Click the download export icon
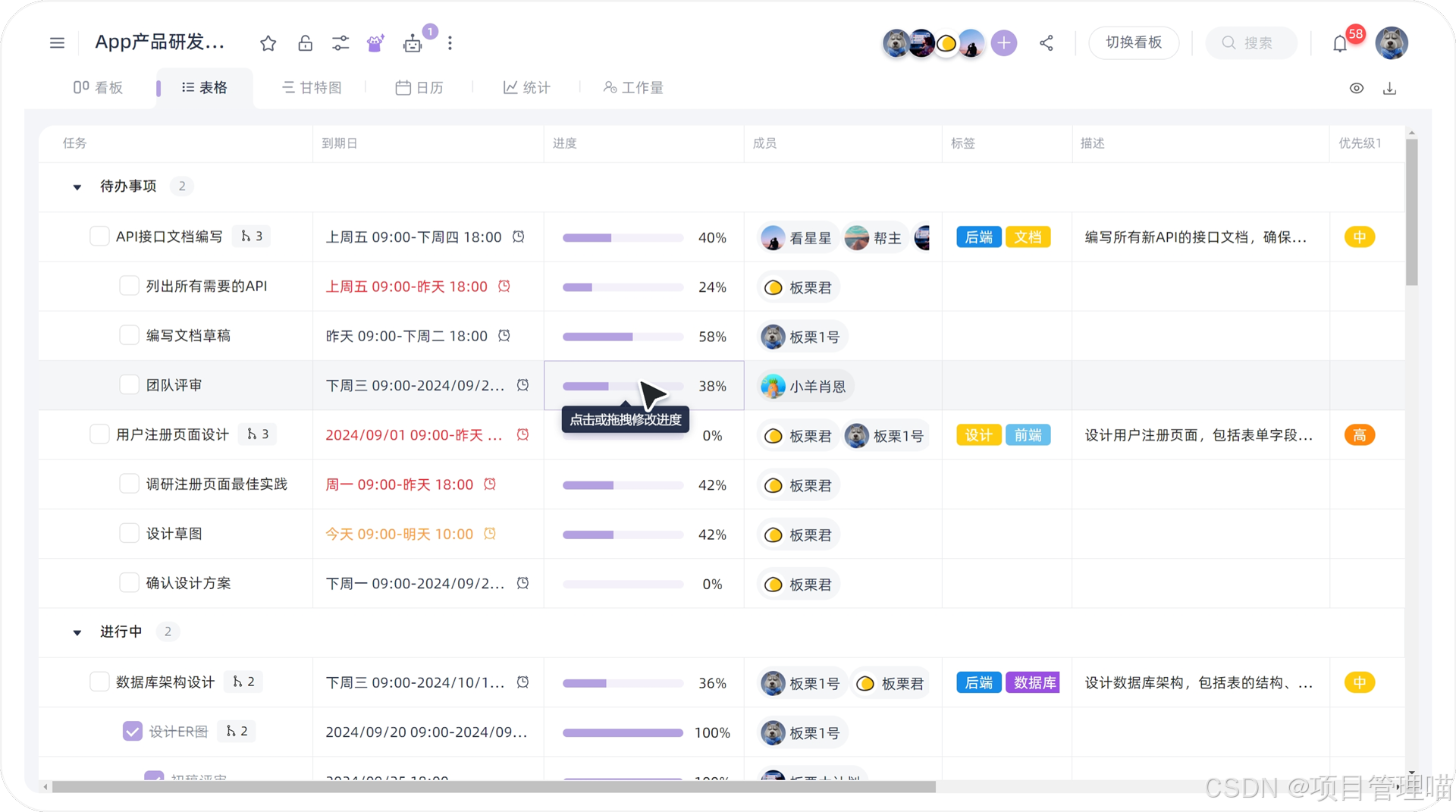Image resolution: width=1456 pixels, height=812 pixels. point(1389,89)
